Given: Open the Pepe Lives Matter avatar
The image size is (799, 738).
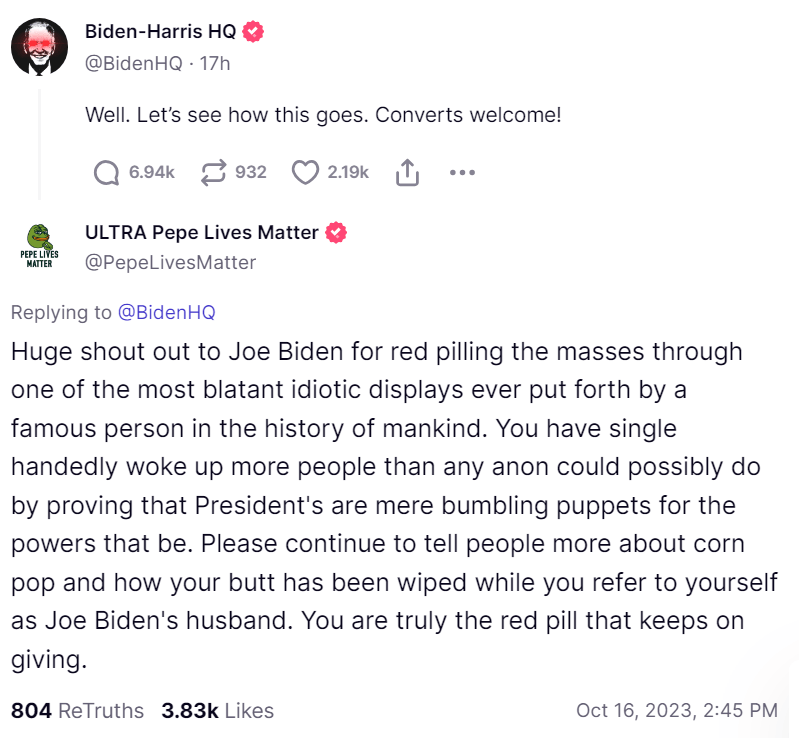Looking at the screenshot, I should (39, 247).
